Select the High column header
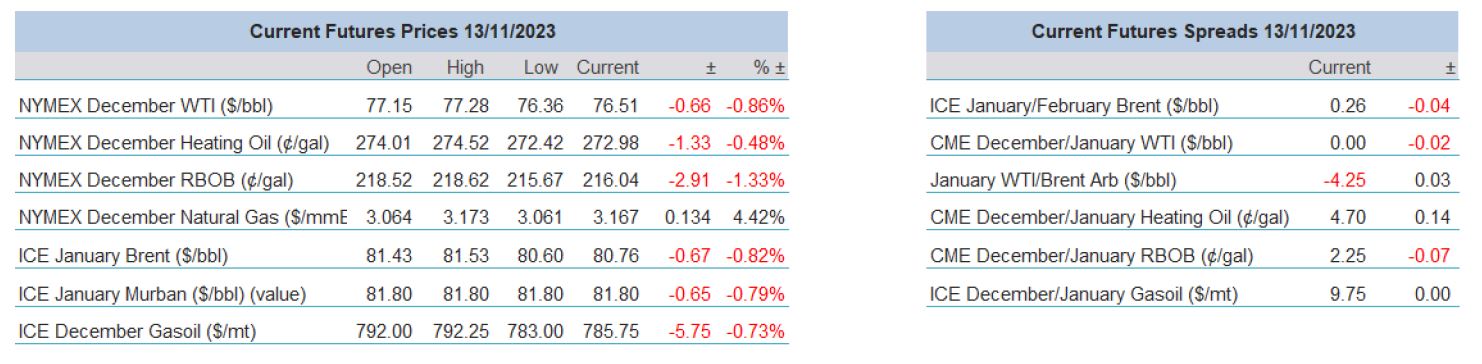1482x364 pixels. (x=465, y=68)
